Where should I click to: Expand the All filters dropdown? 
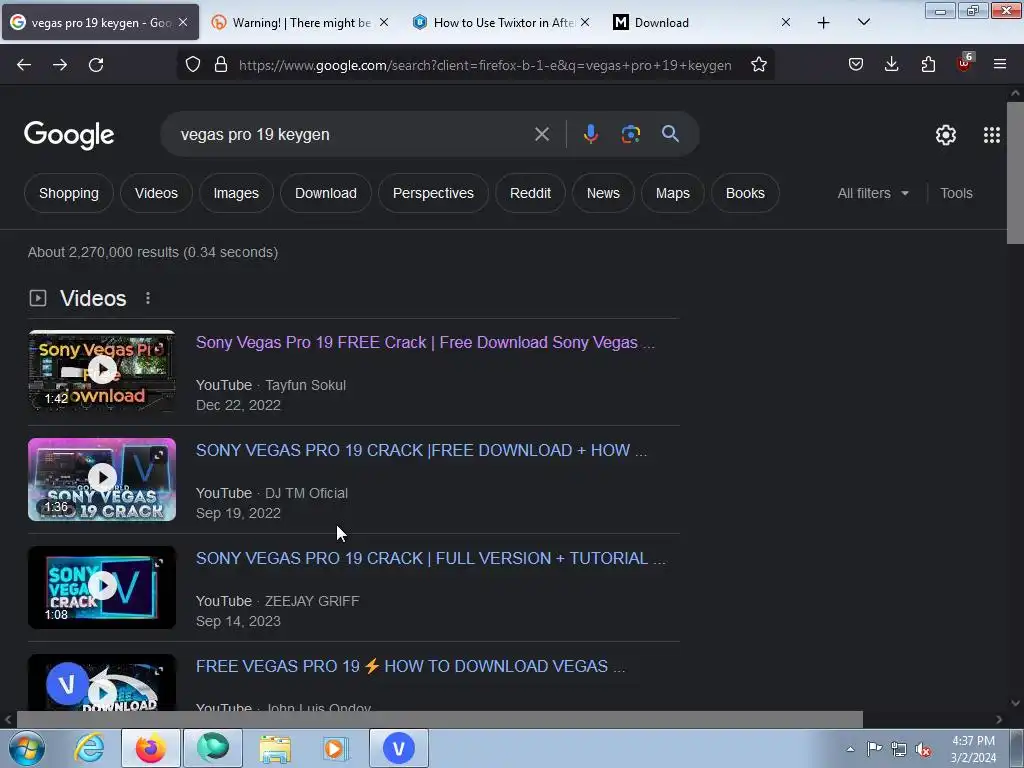pos(872,193)
